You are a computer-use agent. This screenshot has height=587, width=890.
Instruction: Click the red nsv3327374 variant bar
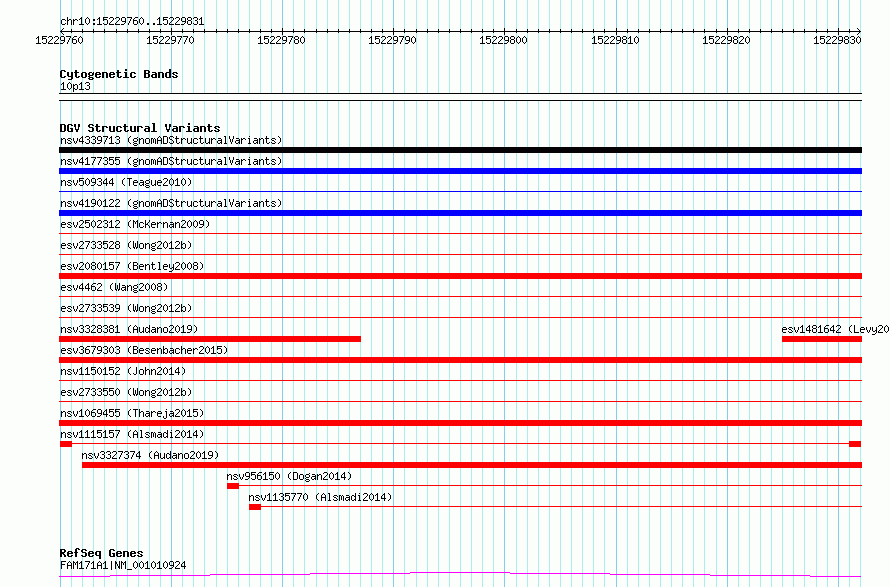tap(472, 465)
